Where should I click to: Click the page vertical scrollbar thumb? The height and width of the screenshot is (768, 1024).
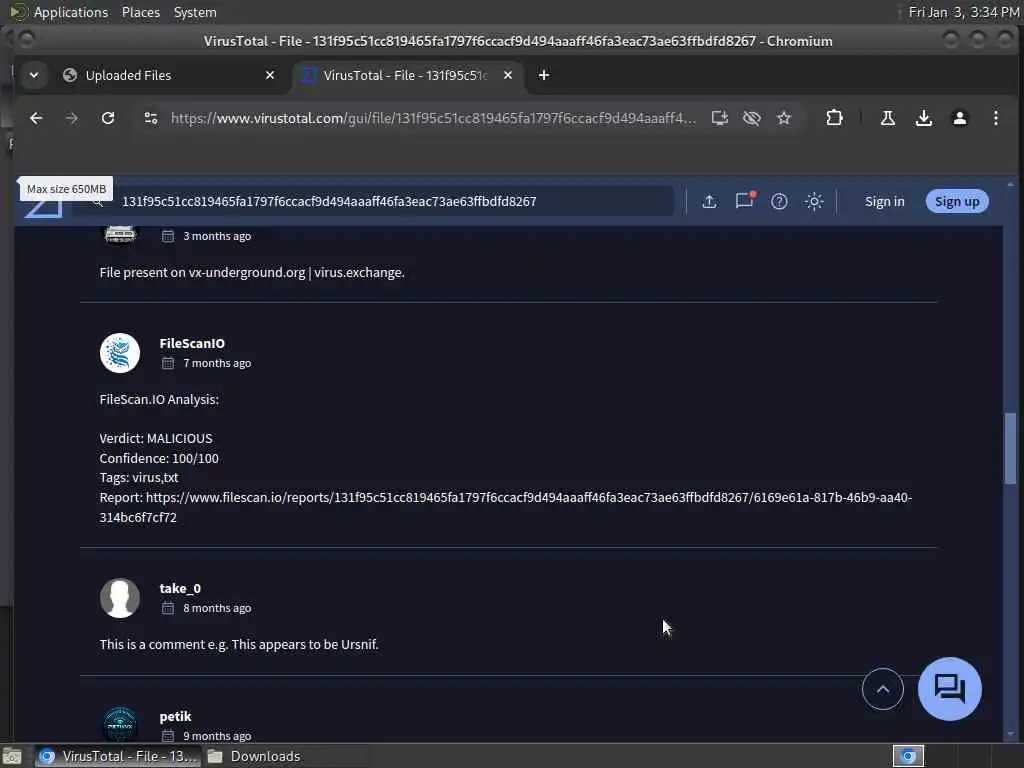pos(1010,448)
